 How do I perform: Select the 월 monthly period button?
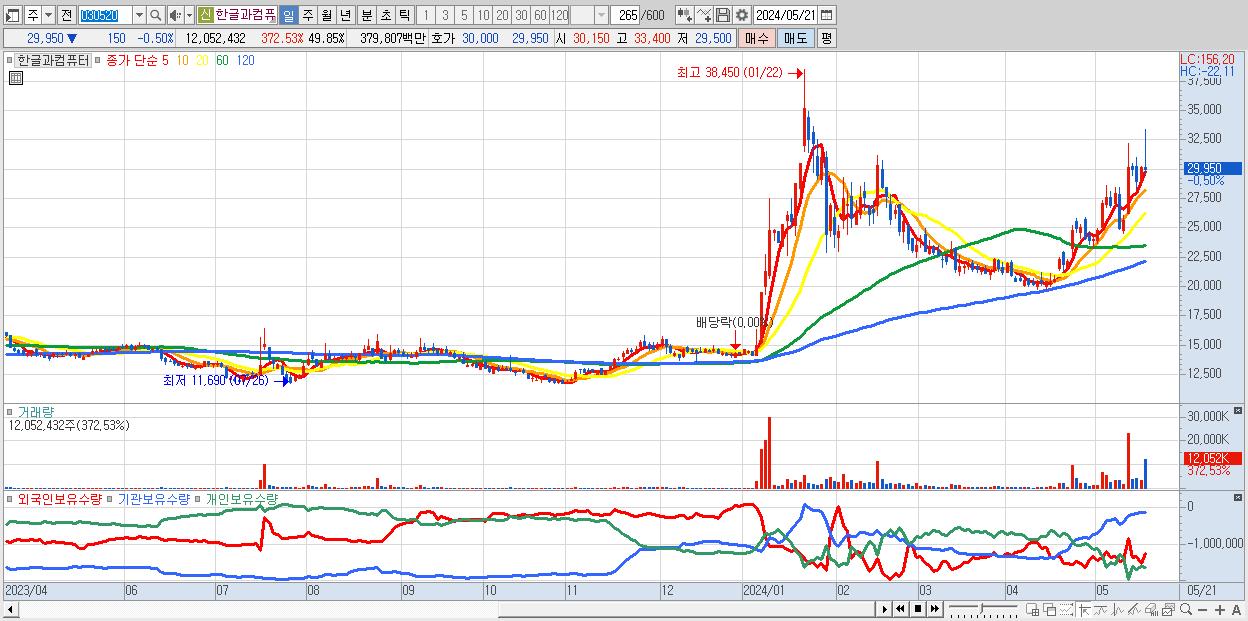click(x=326, y=15)
